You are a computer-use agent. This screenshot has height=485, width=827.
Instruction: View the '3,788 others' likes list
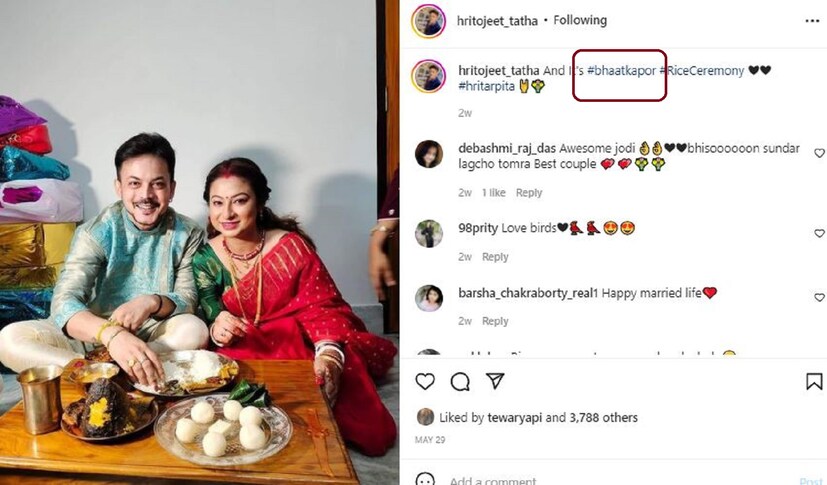coord(607,417)
